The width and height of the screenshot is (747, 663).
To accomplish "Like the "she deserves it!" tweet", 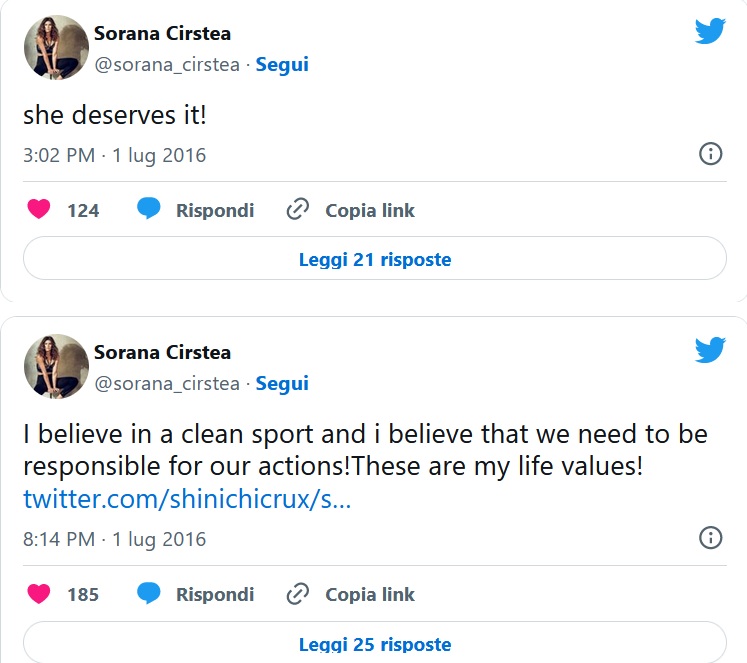I will click(x=39, y=210).
